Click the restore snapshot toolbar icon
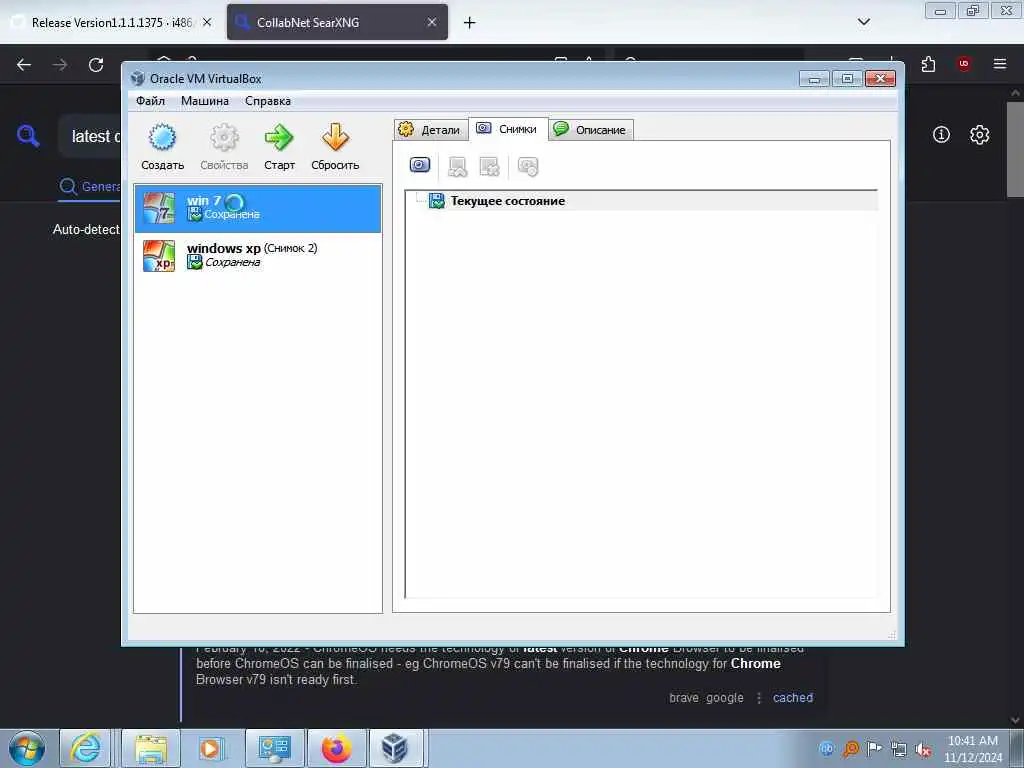The height and width of the screenshot is (768, 1024). (457, 167)
